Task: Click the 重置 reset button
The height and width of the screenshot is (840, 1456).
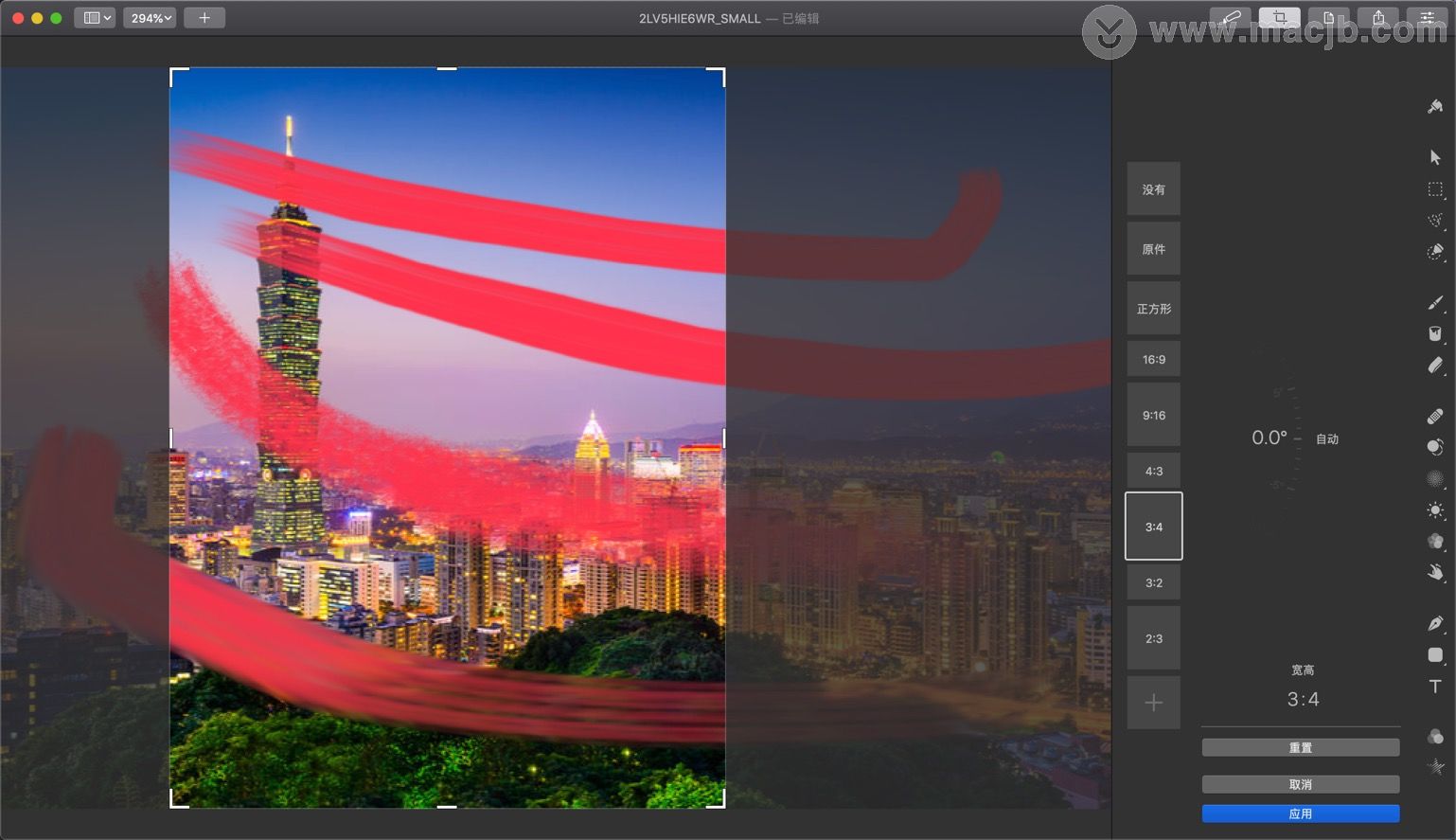Action: click(x=1301, y=748)
